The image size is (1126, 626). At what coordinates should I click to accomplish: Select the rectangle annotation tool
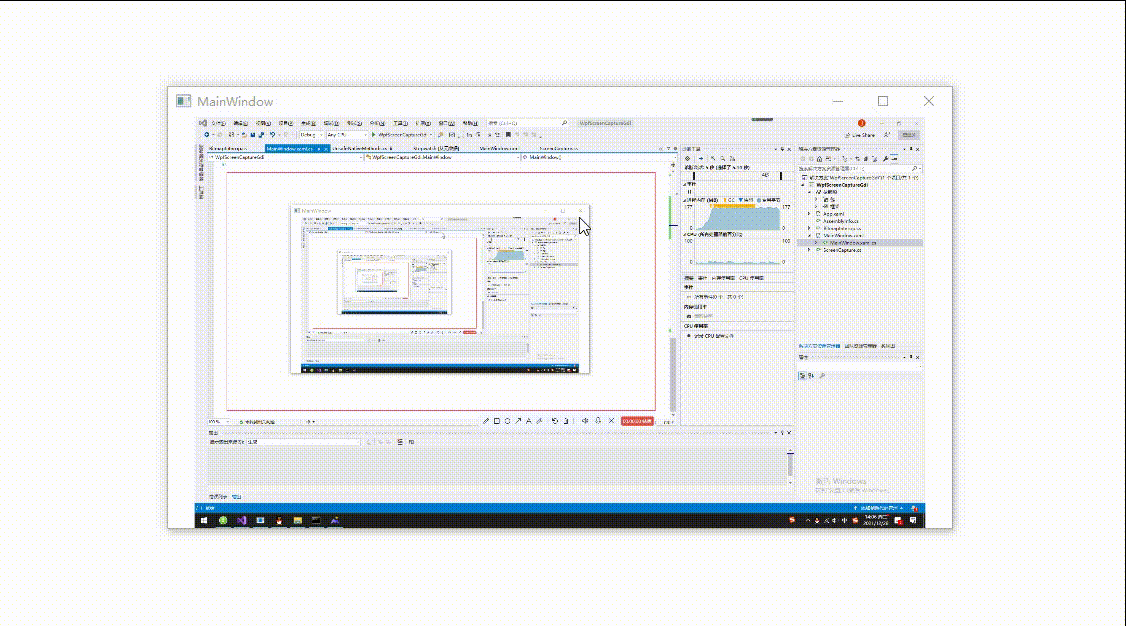pyautogui.click(x=496, y=421)
